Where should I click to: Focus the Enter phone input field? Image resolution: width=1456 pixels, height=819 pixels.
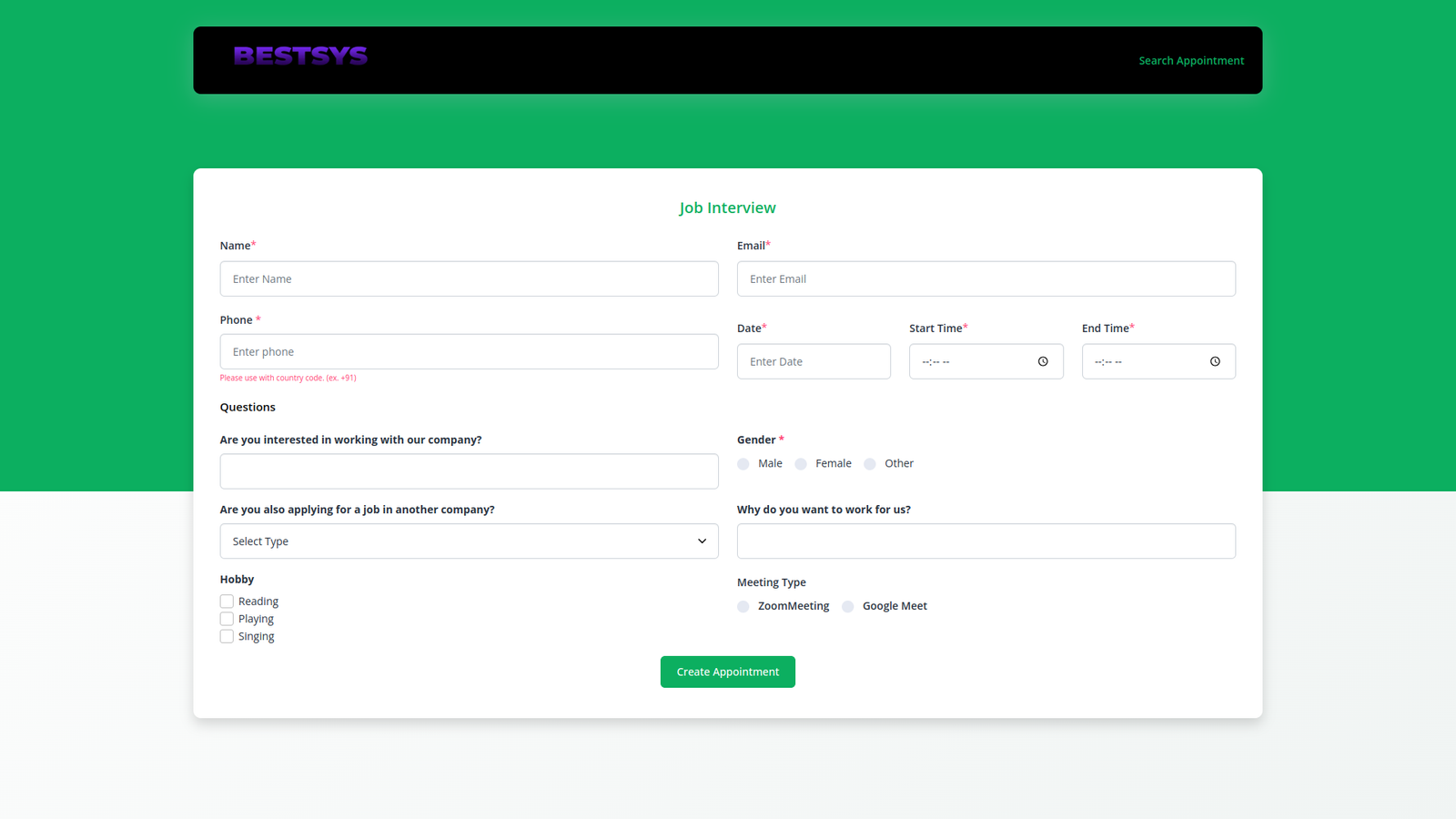pos(469,352)
